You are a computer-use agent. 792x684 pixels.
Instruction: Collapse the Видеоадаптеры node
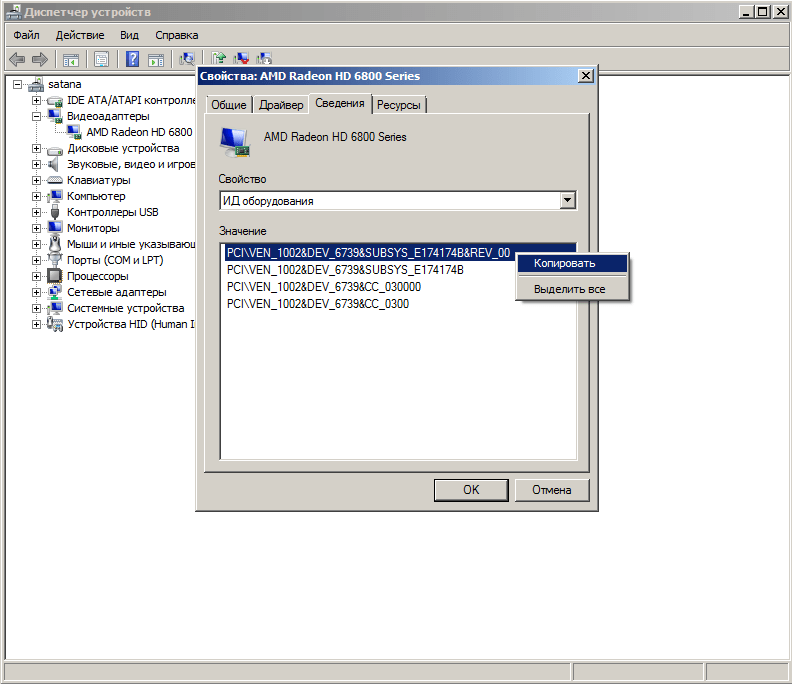(36, 116)
